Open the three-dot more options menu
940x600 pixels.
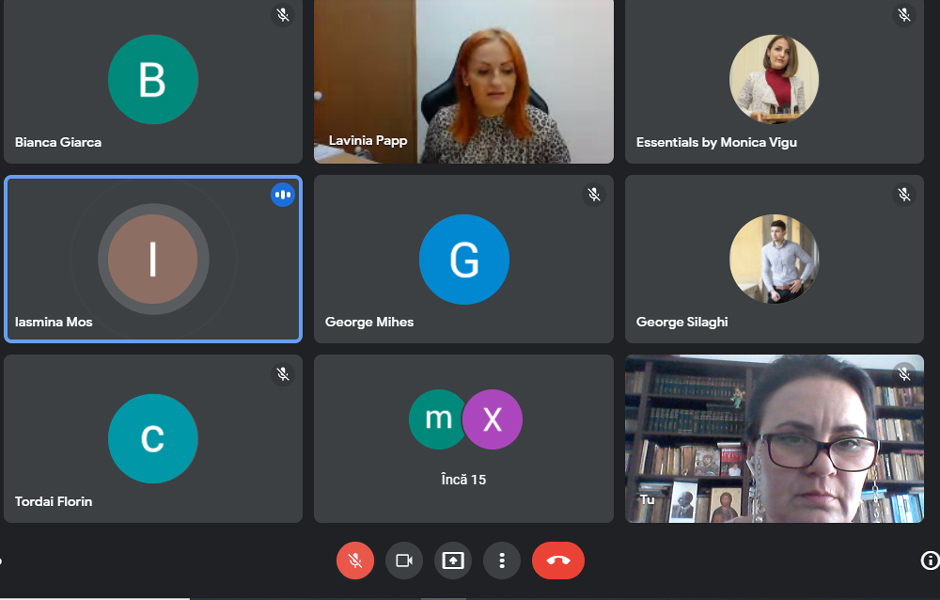pyautogui.click(x=502, y=560)
